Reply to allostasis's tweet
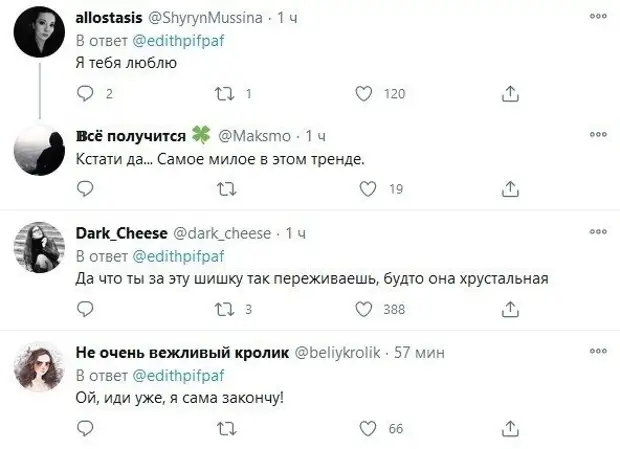Image resolution: width=620 pixels, height=449 pixels. [86, 94]
